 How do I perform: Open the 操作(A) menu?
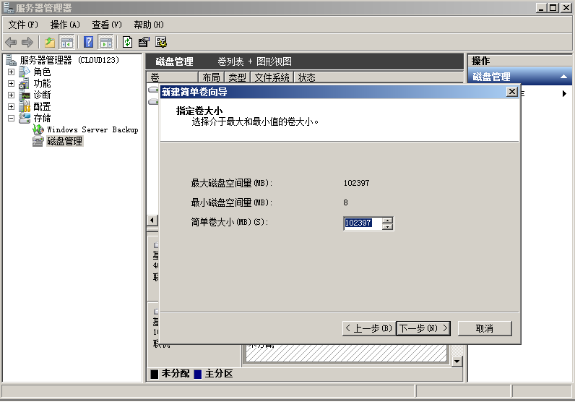pyautogui.click(x=65, y=25)
